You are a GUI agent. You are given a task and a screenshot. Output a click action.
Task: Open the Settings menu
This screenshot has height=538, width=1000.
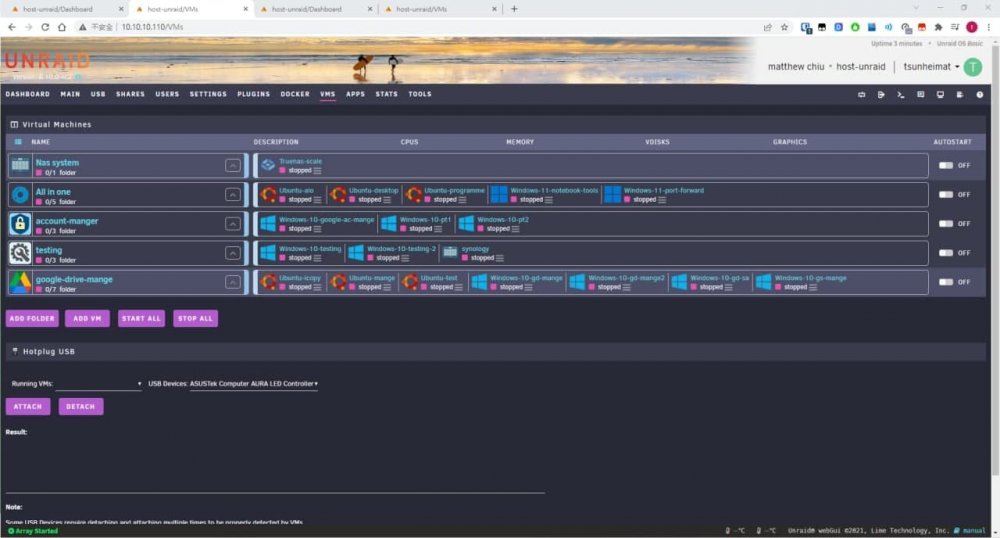pos(208,94)
